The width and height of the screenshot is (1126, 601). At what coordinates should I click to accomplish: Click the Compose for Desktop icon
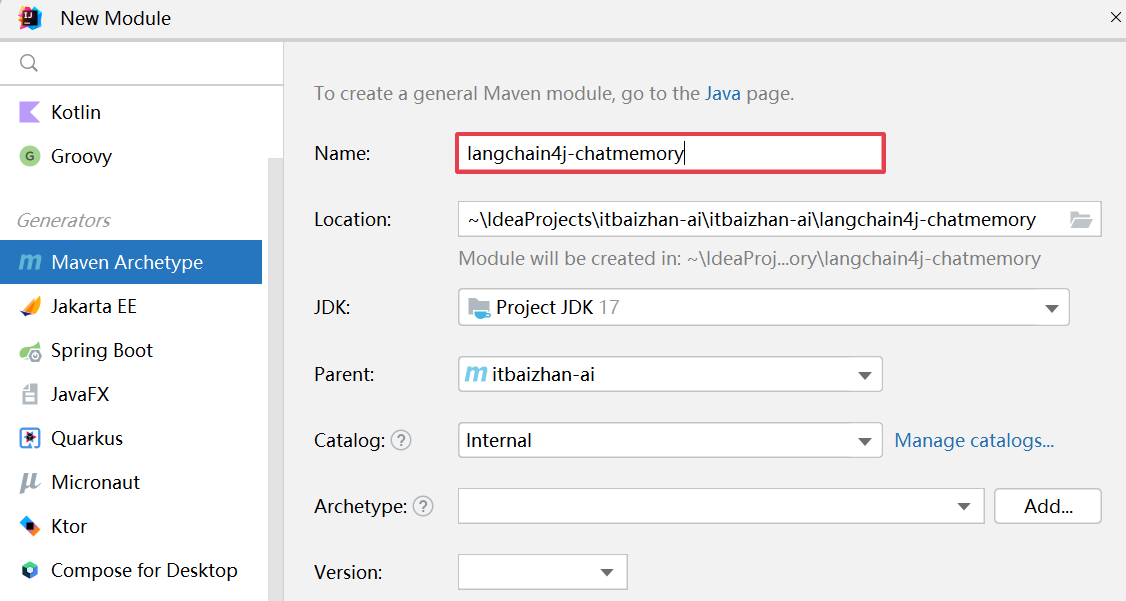(29, 570)
